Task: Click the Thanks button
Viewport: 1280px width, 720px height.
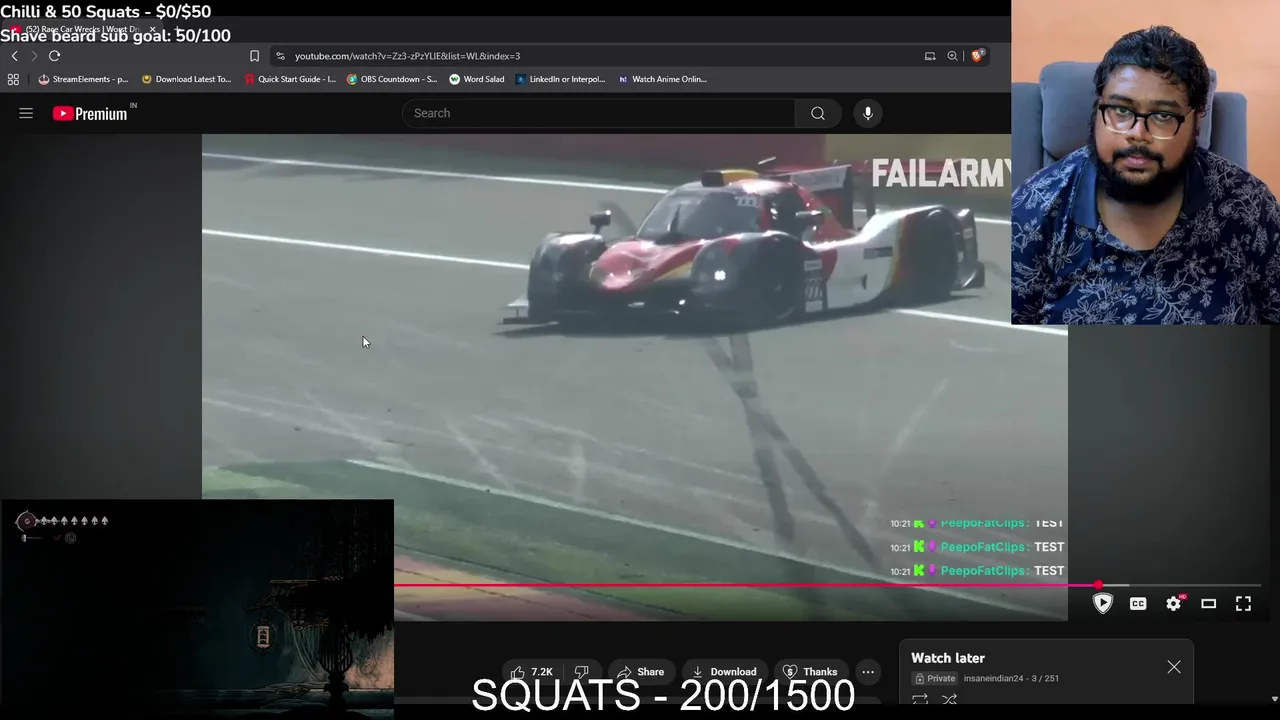Action: coord(810,672)
